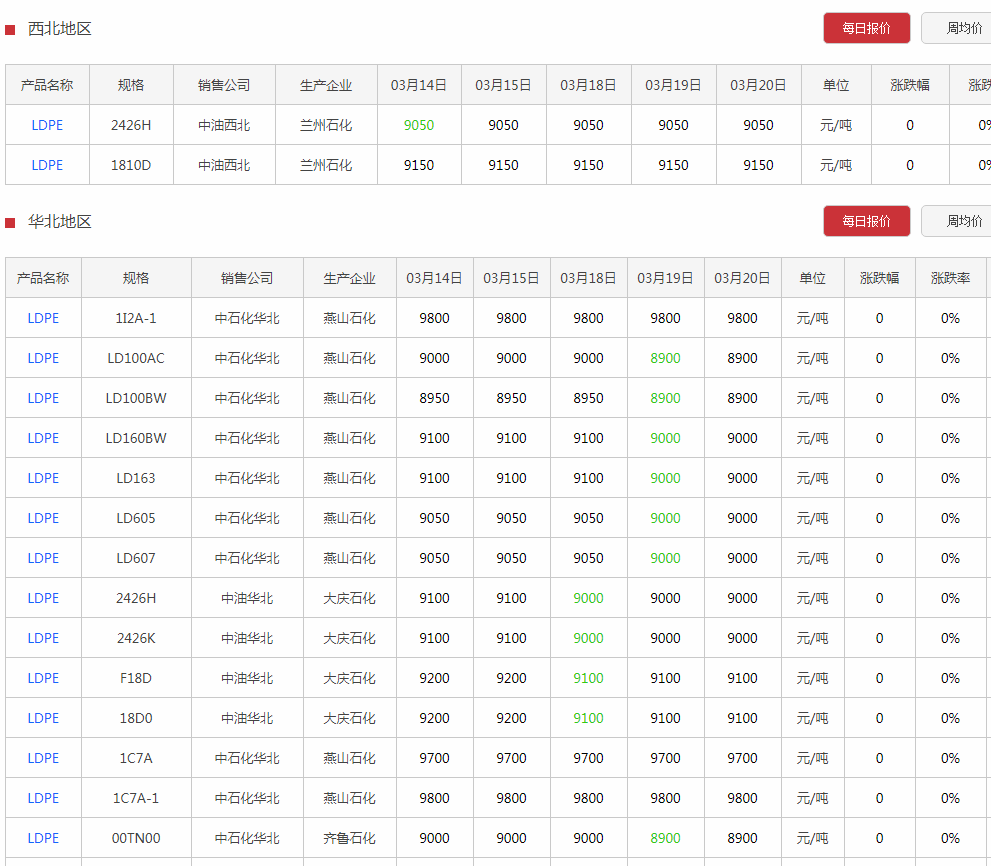Open LDPE link in the LD100AC row
Viewport: 991px width, 866px height.
(x=43, y=358)
